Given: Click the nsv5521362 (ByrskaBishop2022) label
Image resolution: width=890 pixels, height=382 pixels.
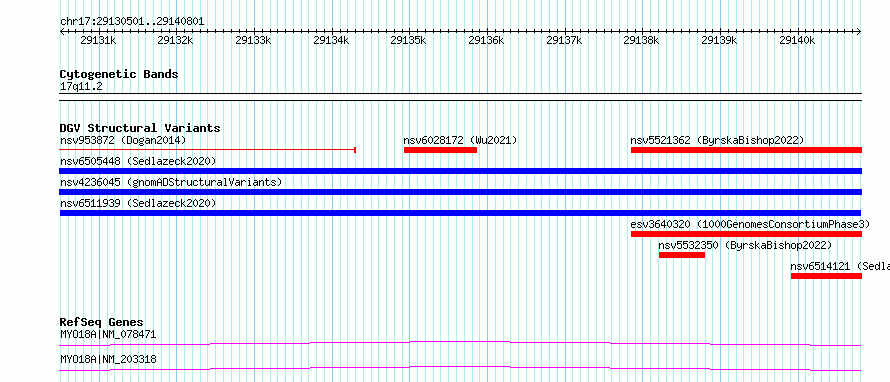Looking at the screenshot, I should click(x=717, y=140).
